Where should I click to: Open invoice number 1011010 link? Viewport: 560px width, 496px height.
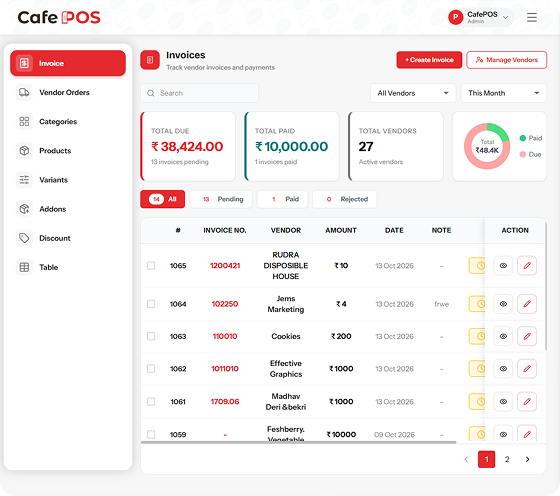[225, 369]
